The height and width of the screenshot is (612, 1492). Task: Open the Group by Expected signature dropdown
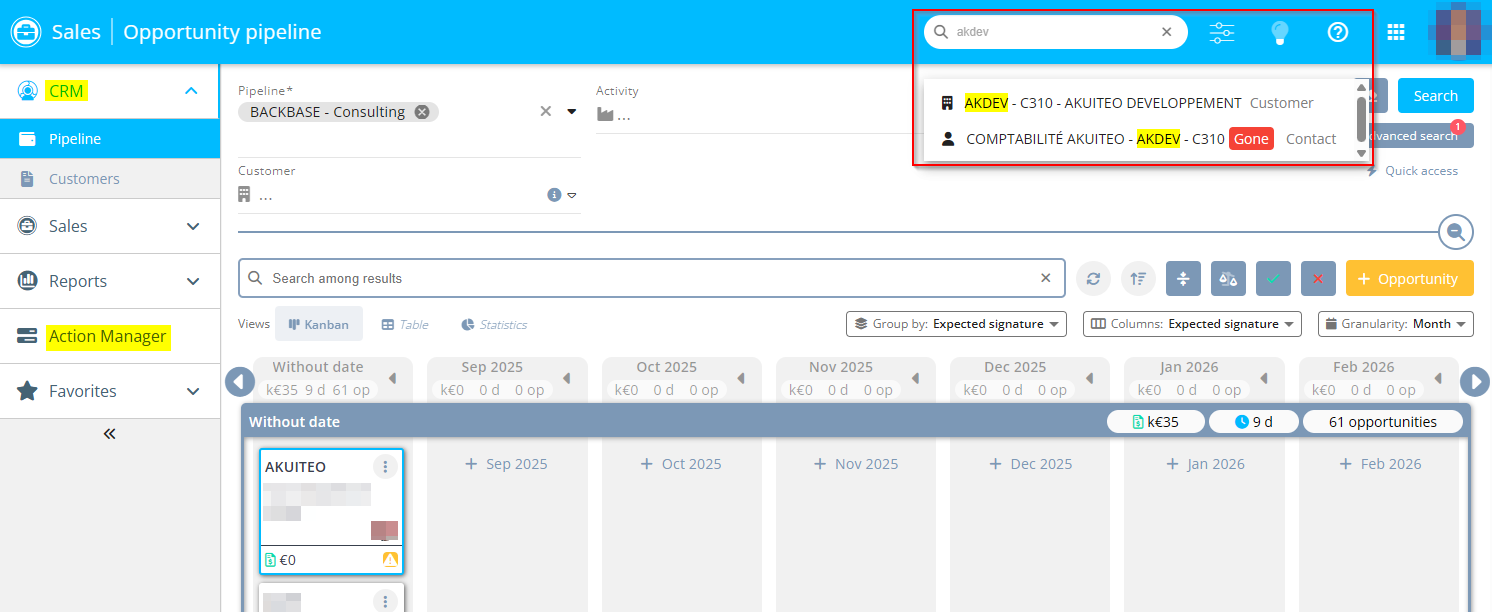[x=956, y=324]
